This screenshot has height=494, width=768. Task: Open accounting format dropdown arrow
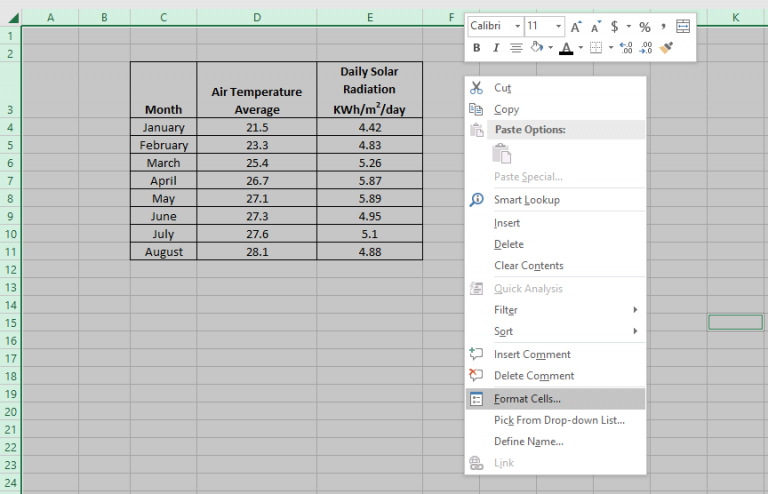(x=629, y=26)
